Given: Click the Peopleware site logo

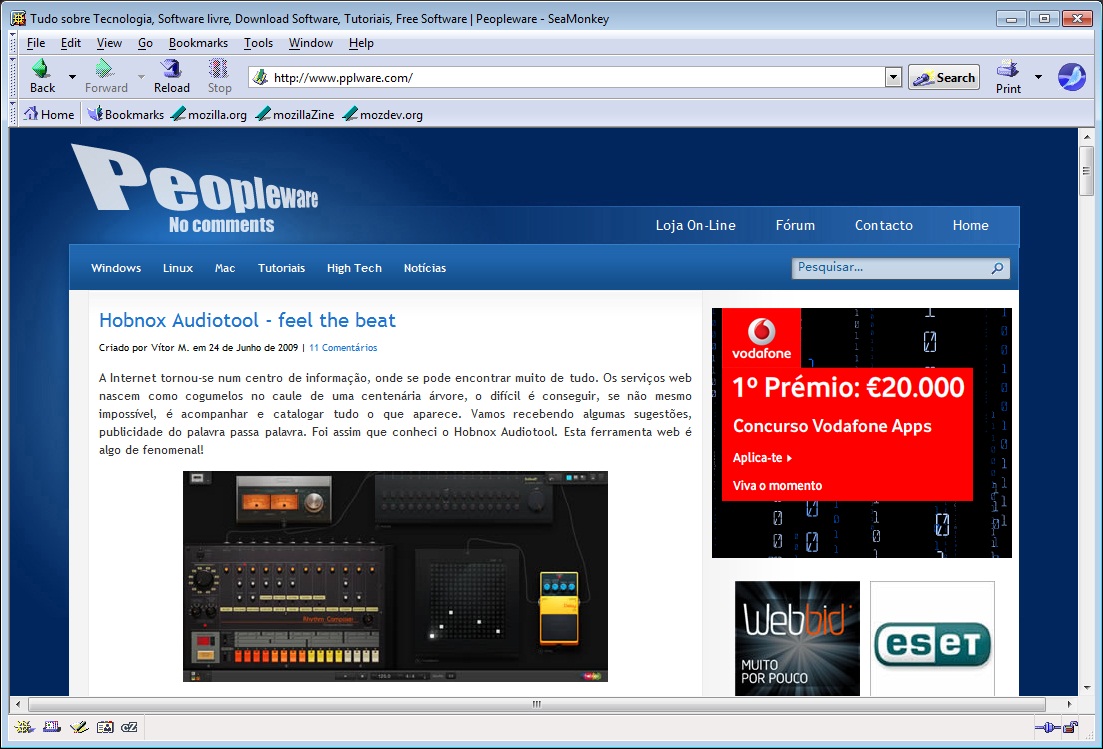Looking at the screenshot, I should point(195,188).
